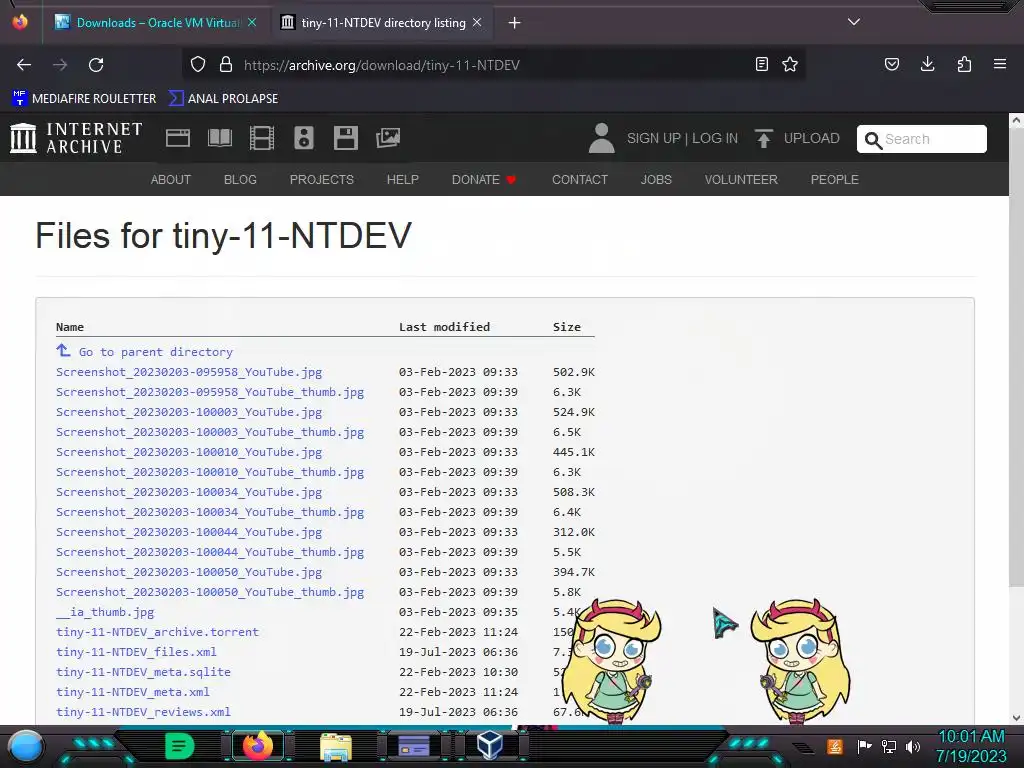Image resolution: width=1024 pixels, height=768 pixels.
Task: Open the Internet Archive web icon
Action: coord(178,138)
